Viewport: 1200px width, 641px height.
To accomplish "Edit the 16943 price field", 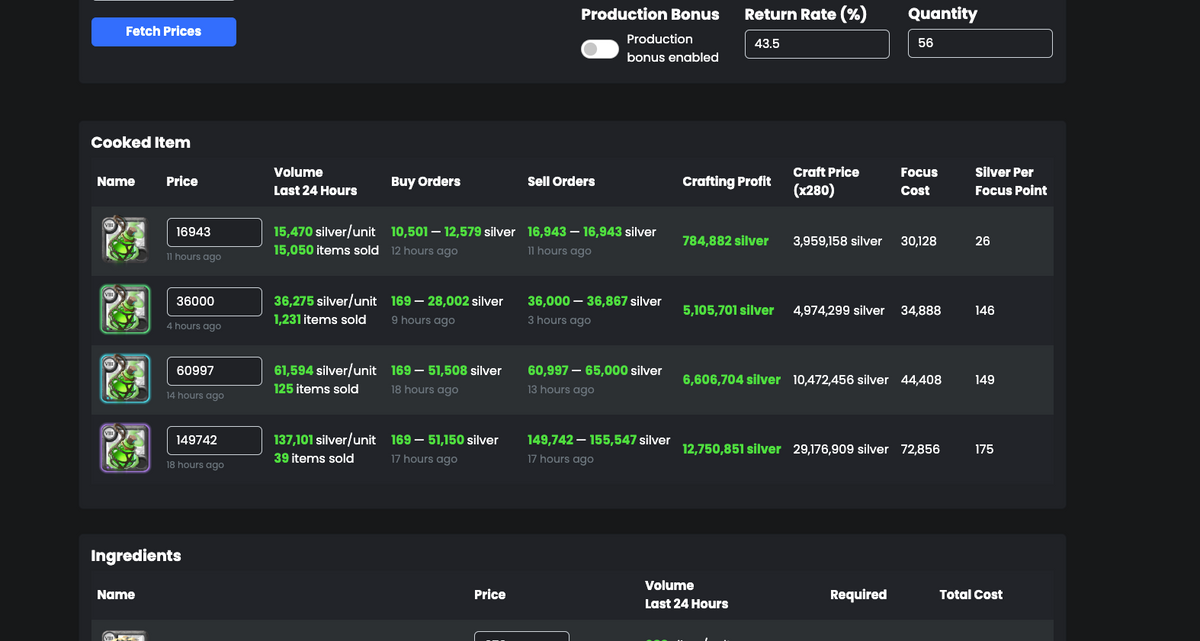I will [214, 232].
